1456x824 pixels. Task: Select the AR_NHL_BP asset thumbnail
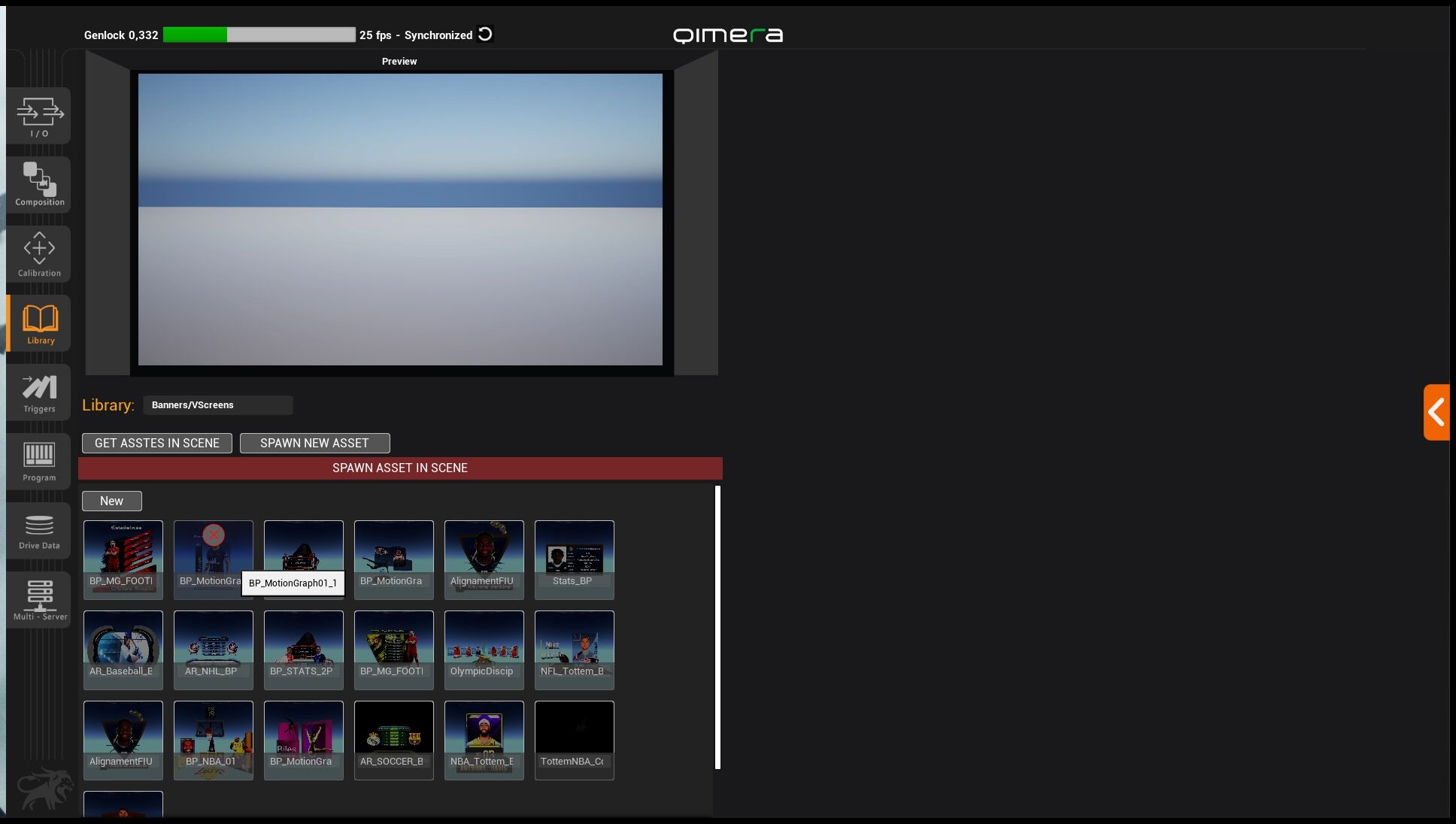coord(213,650)
